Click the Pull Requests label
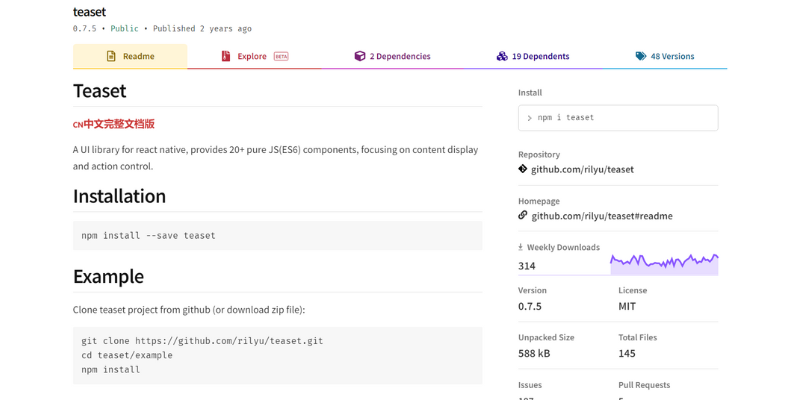The image size is (800, 400). [x=644, y=385]
